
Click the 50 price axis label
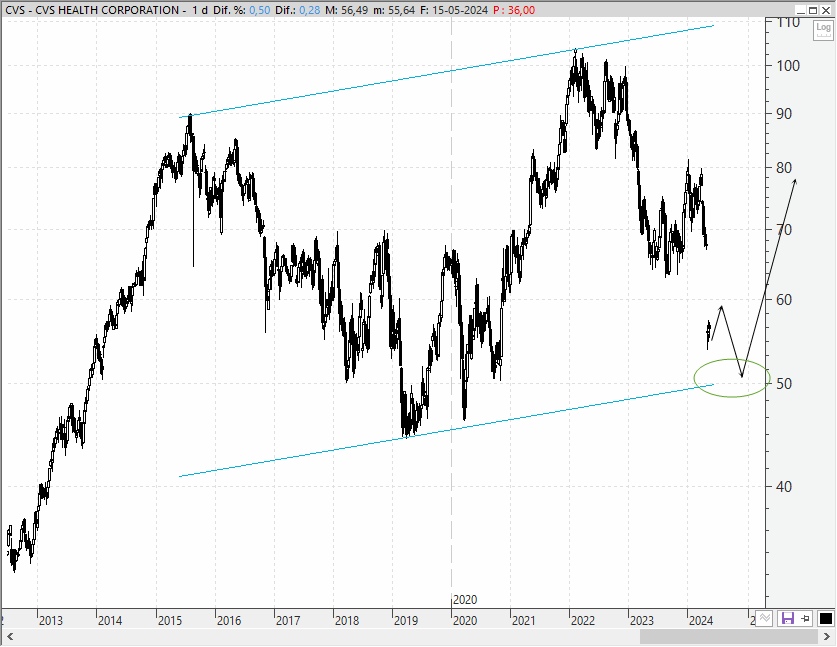click(784, 384)
